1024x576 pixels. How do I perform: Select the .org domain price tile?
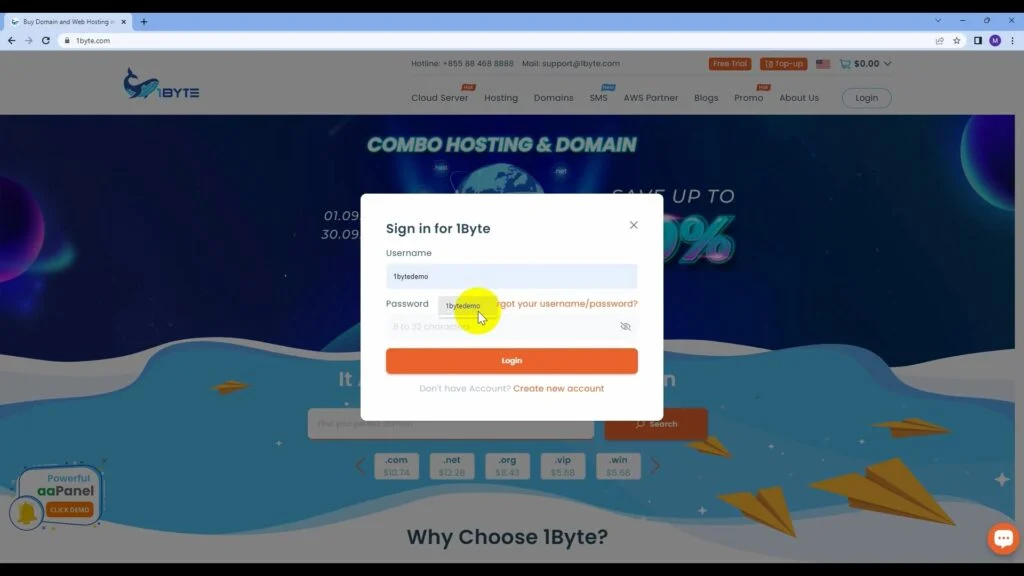507,466
